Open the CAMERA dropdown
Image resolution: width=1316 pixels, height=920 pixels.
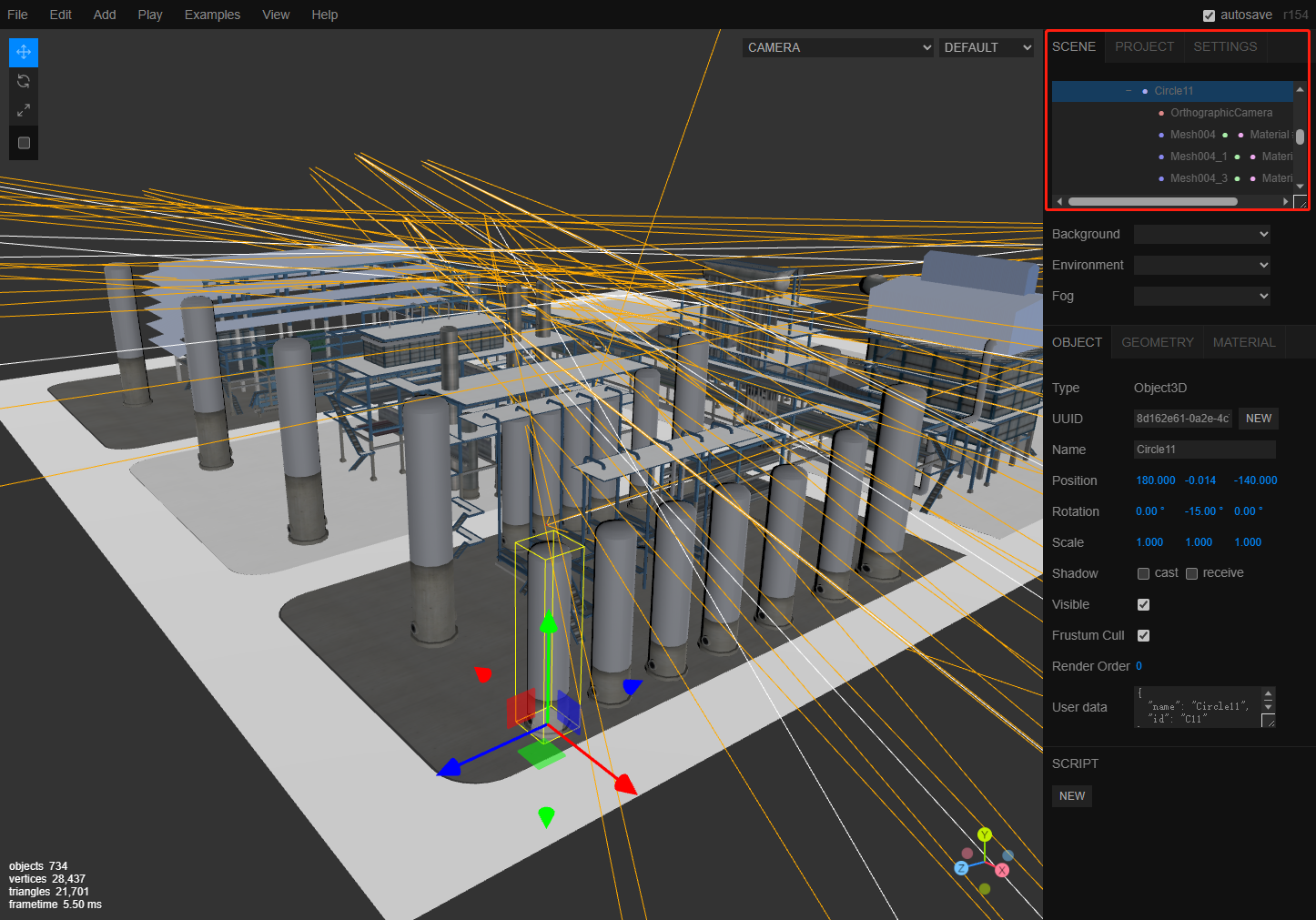coord(837,47)
